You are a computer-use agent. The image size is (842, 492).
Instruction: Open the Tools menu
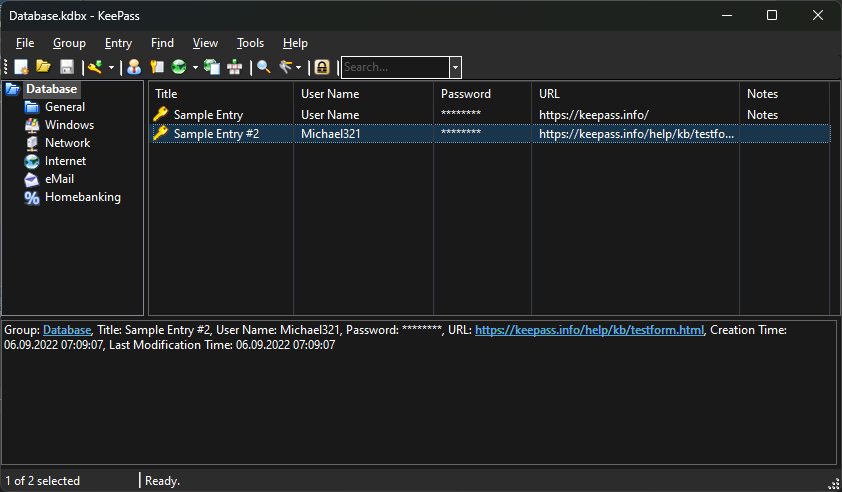250,43
